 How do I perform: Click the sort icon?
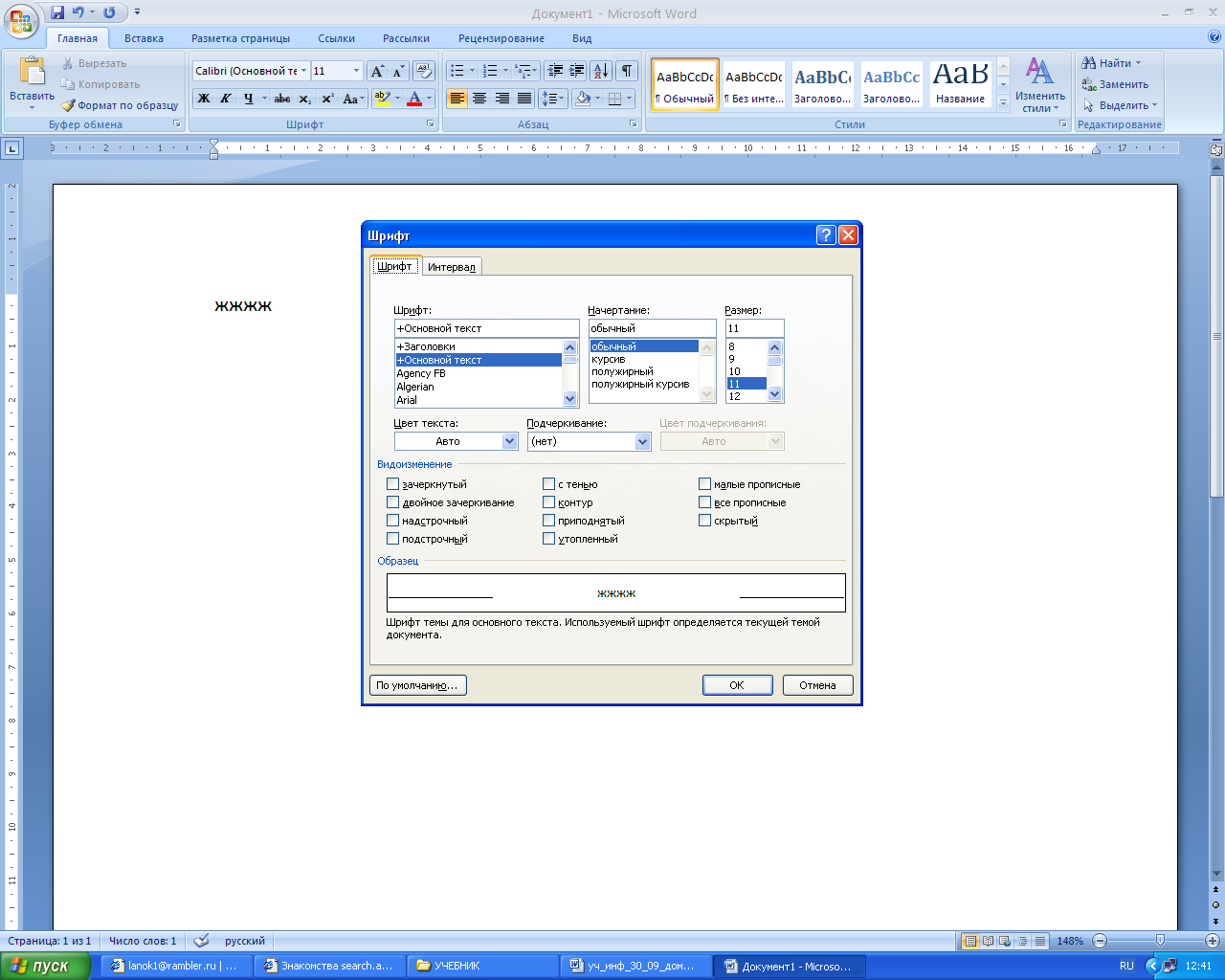pyautogui.click(x=601, y=71)
